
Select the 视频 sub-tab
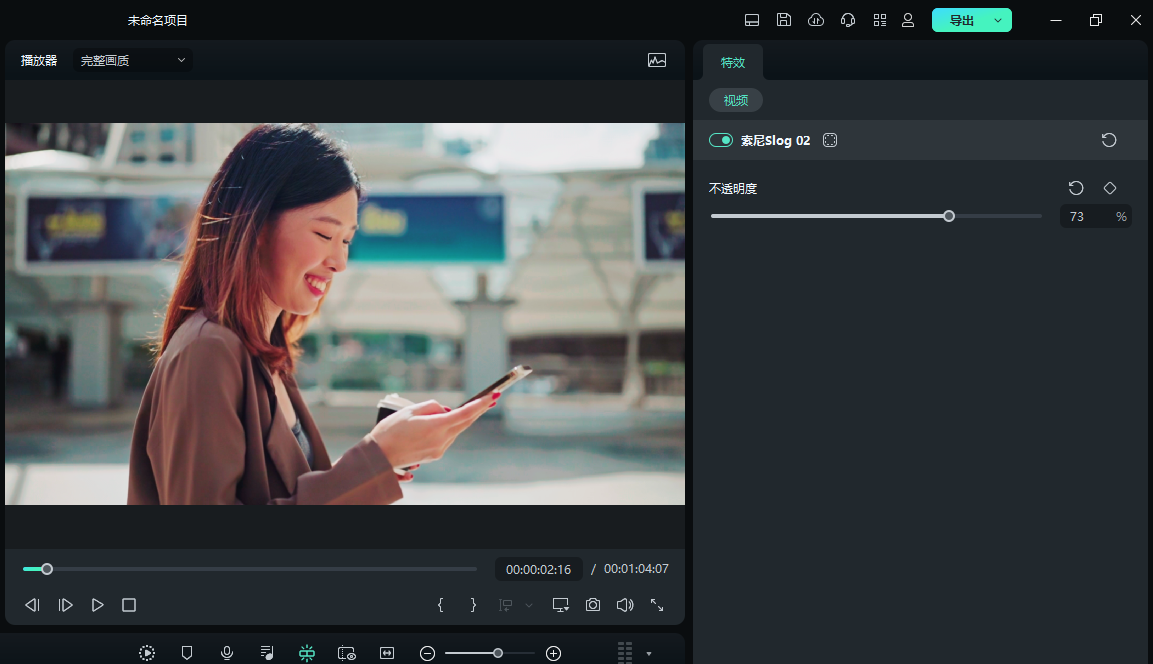(x=736, y=100)
